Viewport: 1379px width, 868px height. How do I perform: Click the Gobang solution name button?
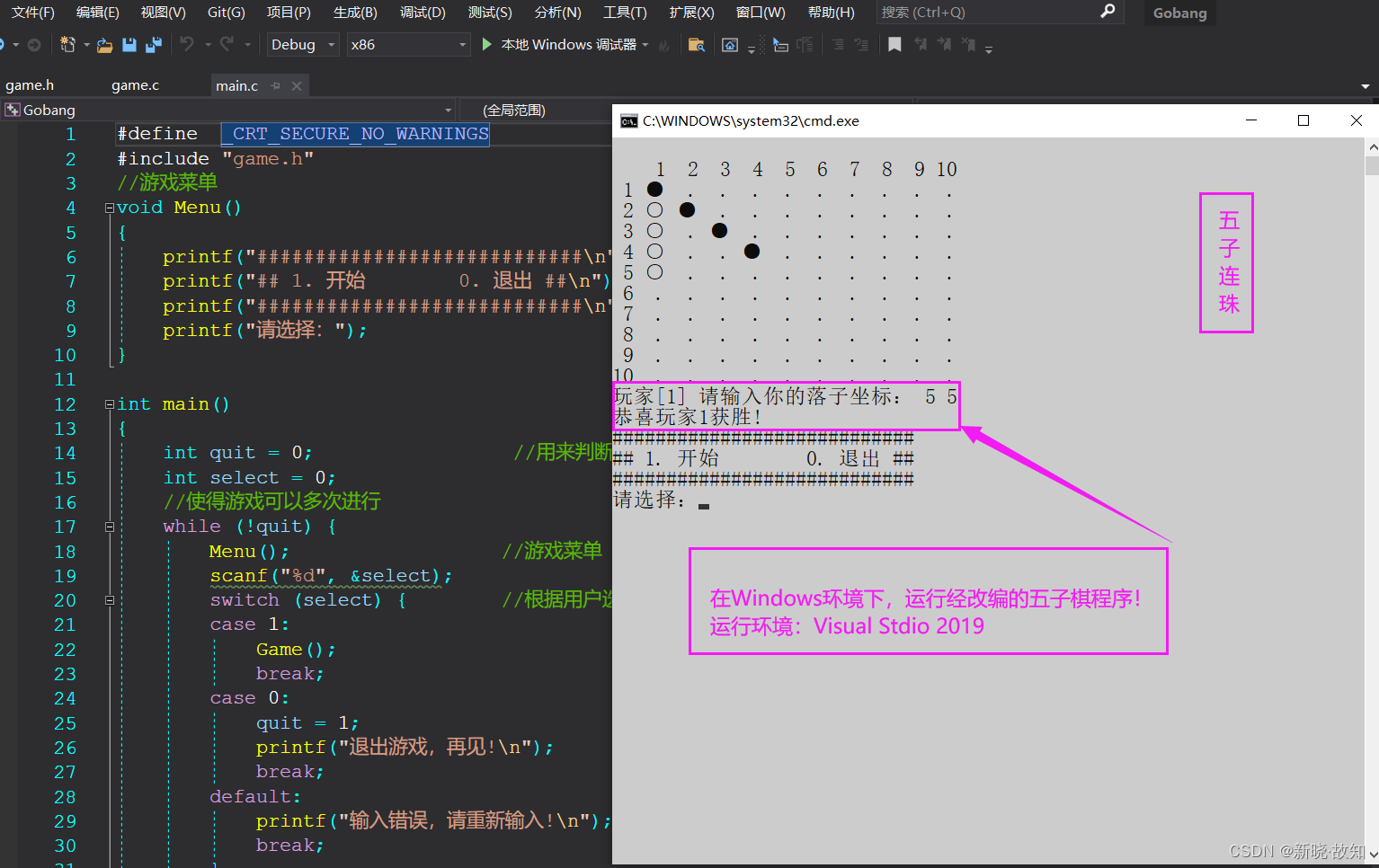(1179, 13)
